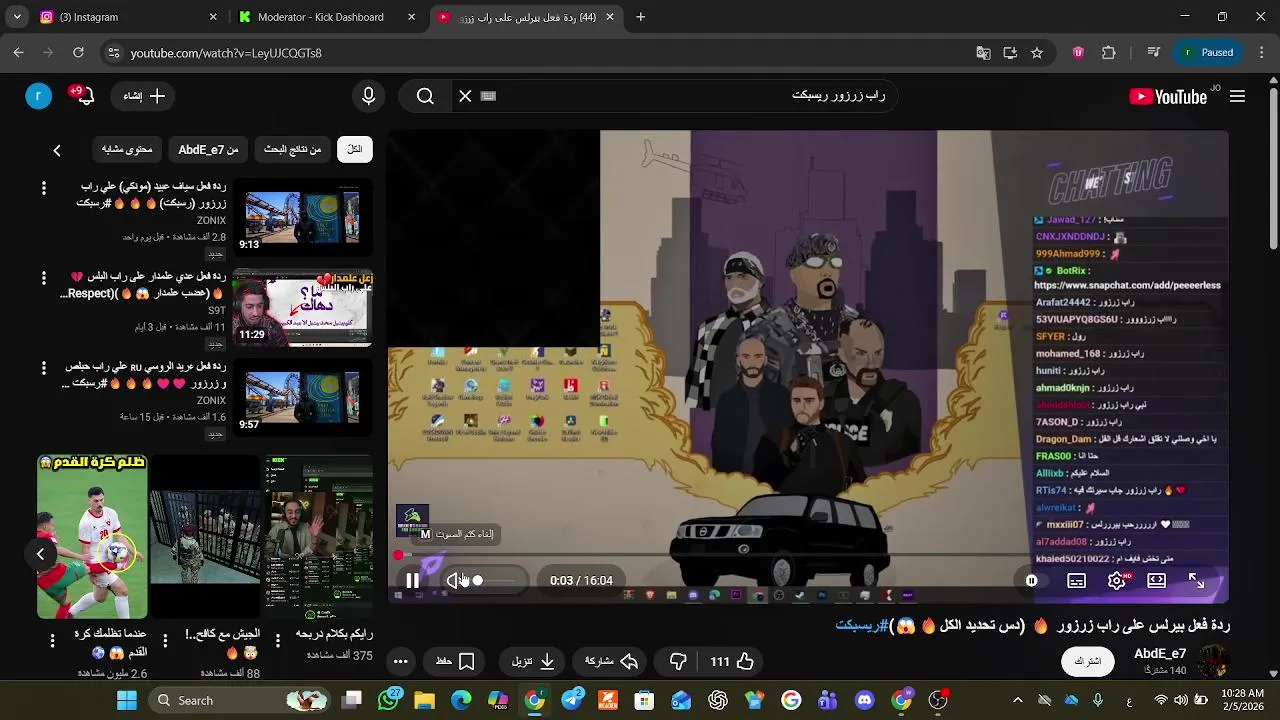Open options for the عندما تظلمك كرة القدم Short
1280x720 pixels.
click(x=52, y=640)
